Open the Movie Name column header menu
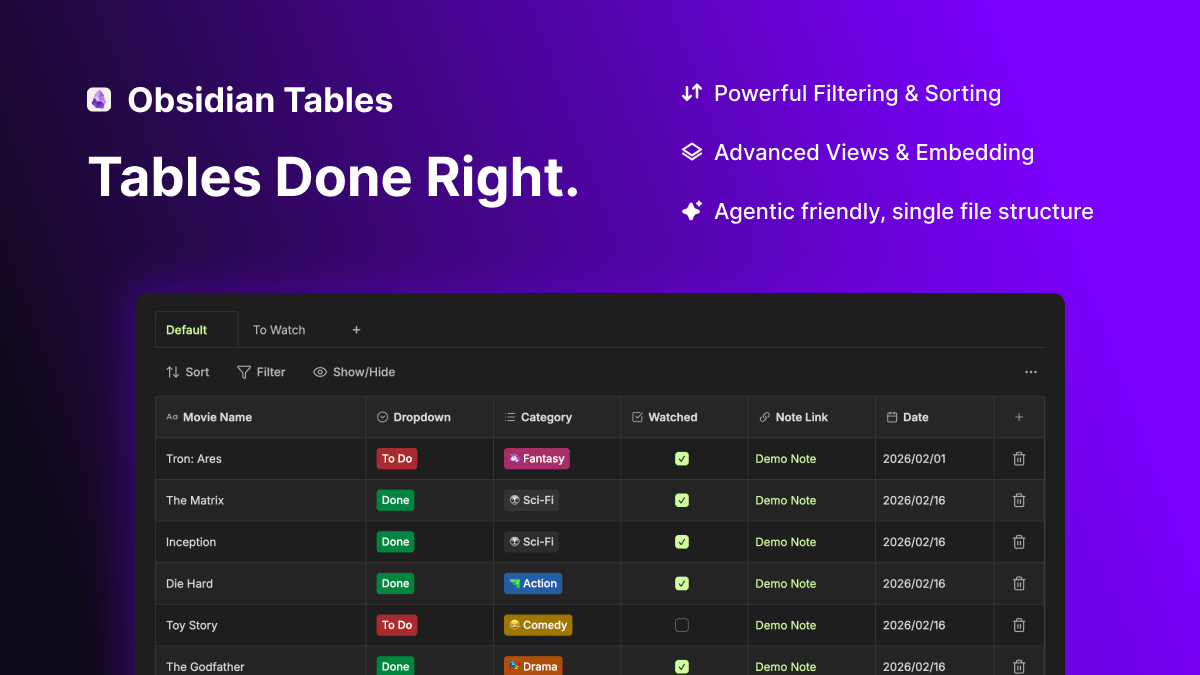Screen dimensions: 1200x675 point(261,417)
